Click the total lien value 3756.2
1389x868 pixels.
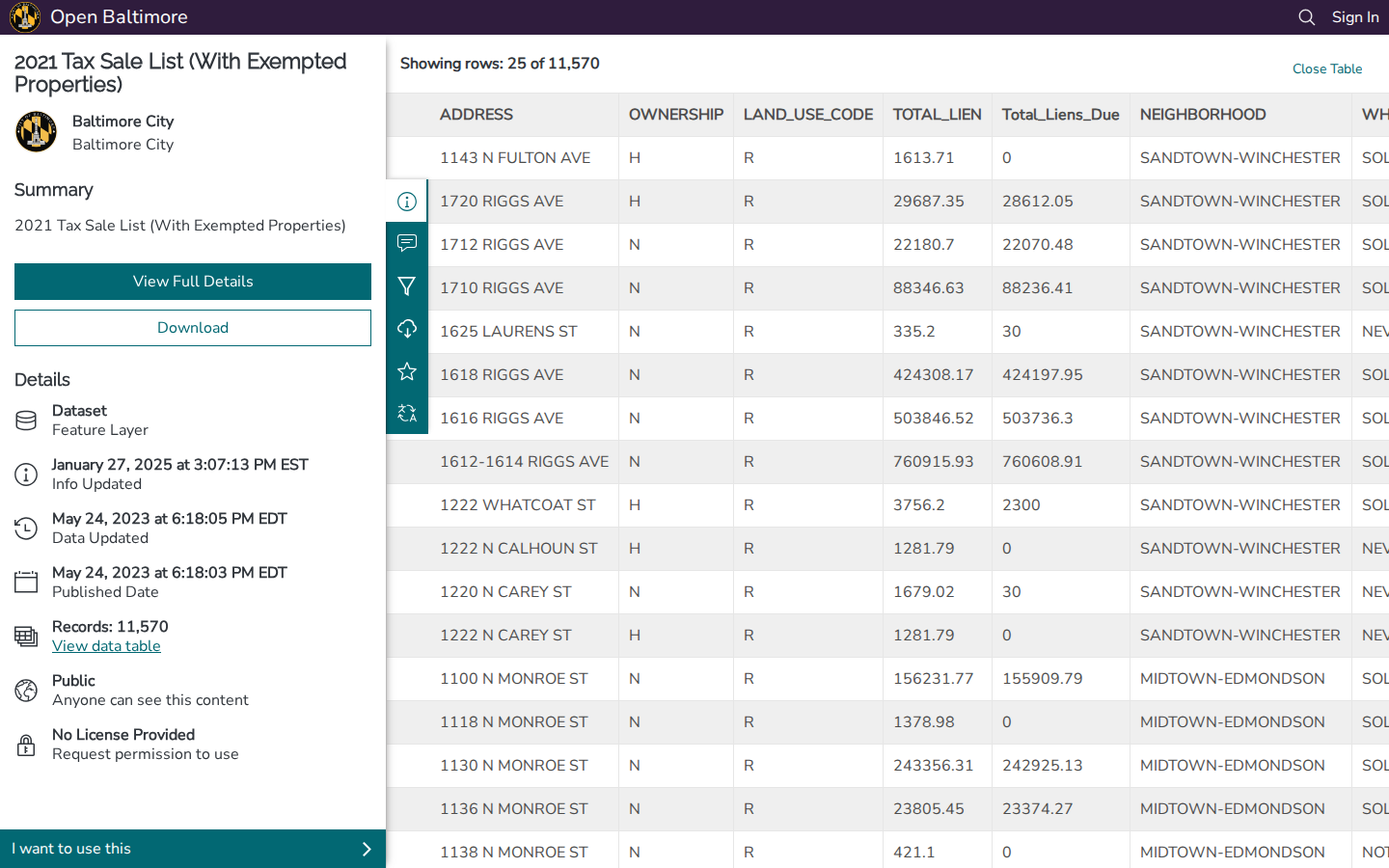coord(919,505)
